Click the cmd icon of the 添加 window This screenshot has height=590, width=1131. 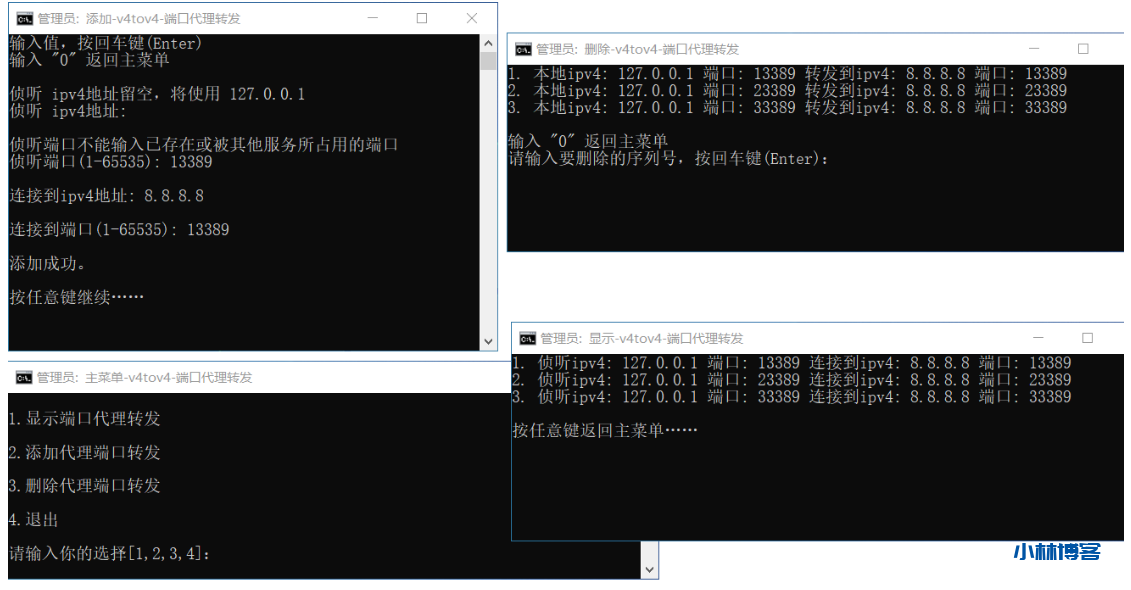24,18
